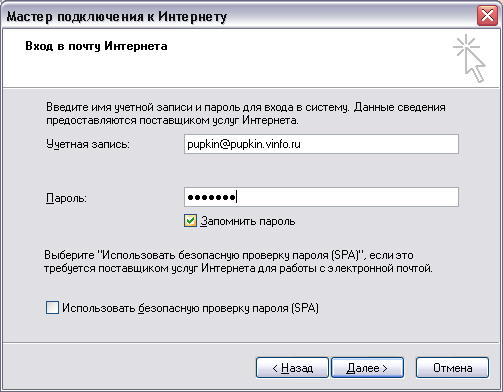Go back with the Назад button
The width and height of the screenshot is (503, 392).
pyautogui.click(x=292, y=368)
